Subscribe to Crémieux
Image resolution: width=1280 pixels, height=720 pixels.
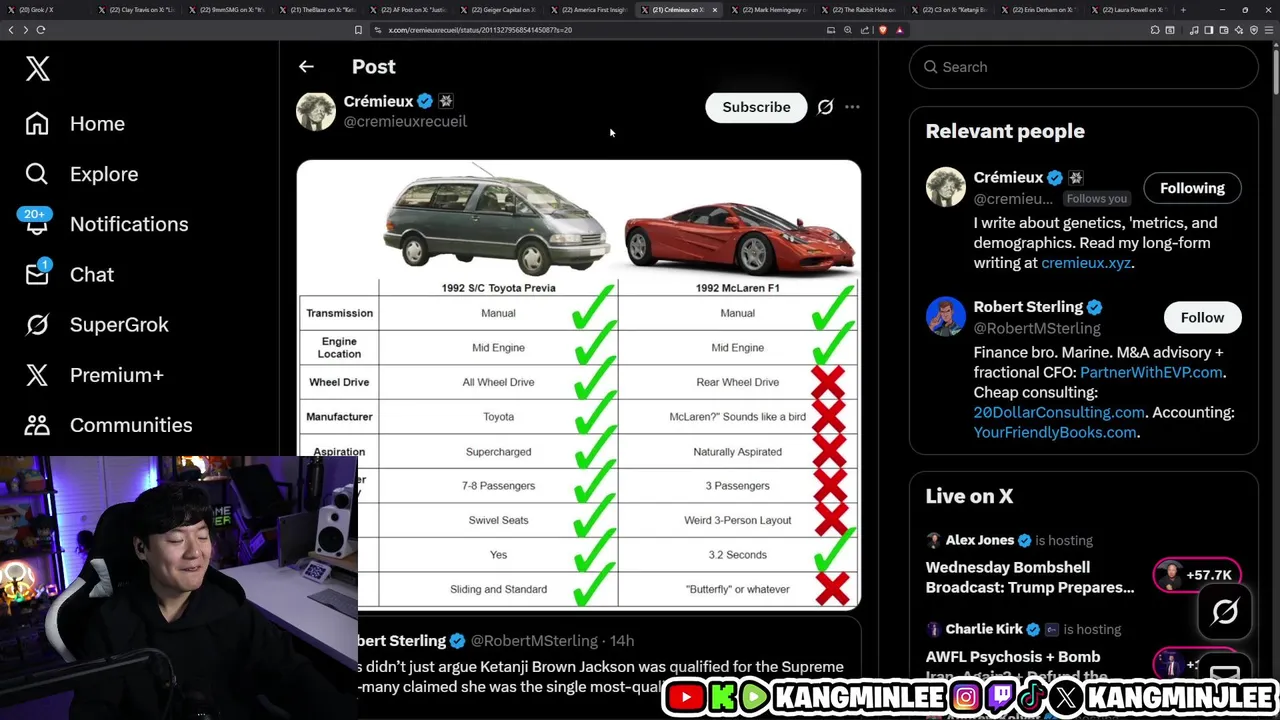pyautogui.click(x=756, y=107)
